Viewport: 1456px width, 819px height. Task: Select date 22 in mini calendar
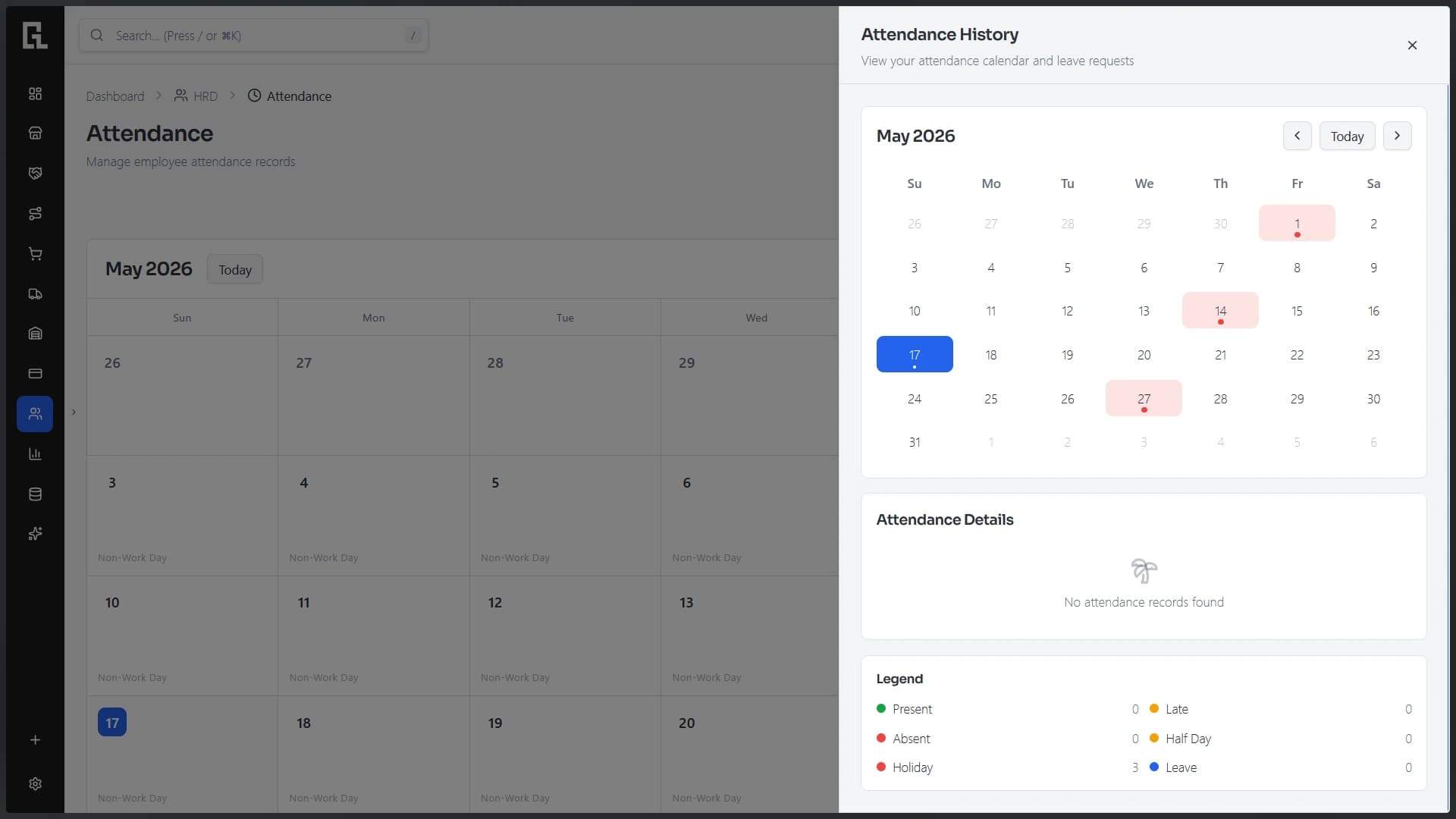click(x=1297, y=355)
